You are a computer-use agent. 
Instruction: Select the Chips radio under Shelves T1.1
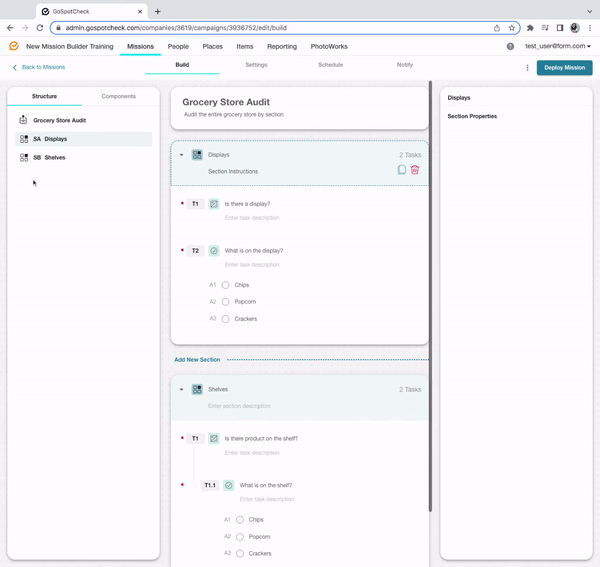[240, 520]
